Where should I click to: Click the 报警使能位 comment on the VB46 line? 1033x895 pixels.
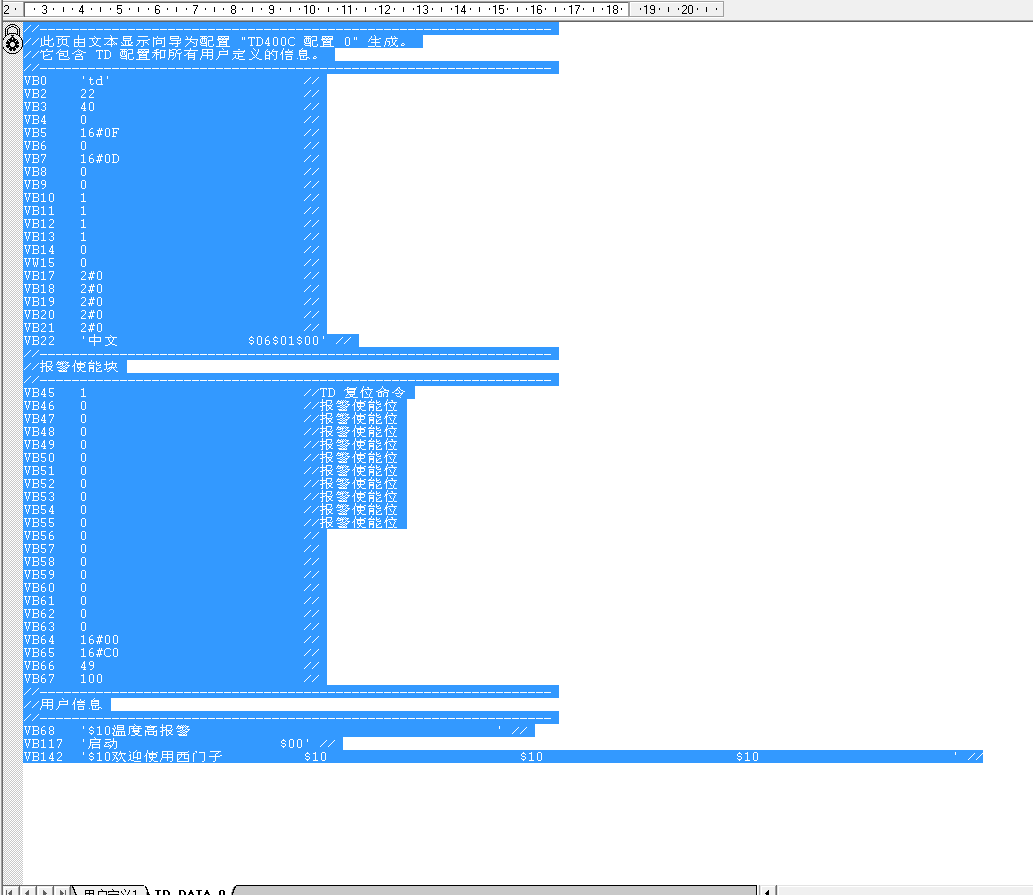tap(358, 406)
